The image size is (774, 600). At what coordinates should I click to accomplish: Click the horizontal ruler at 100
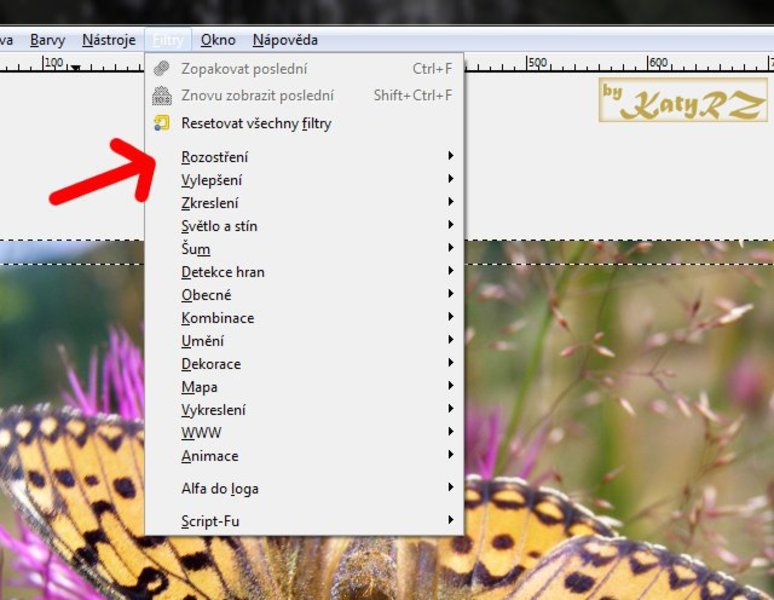coord(54,63)
